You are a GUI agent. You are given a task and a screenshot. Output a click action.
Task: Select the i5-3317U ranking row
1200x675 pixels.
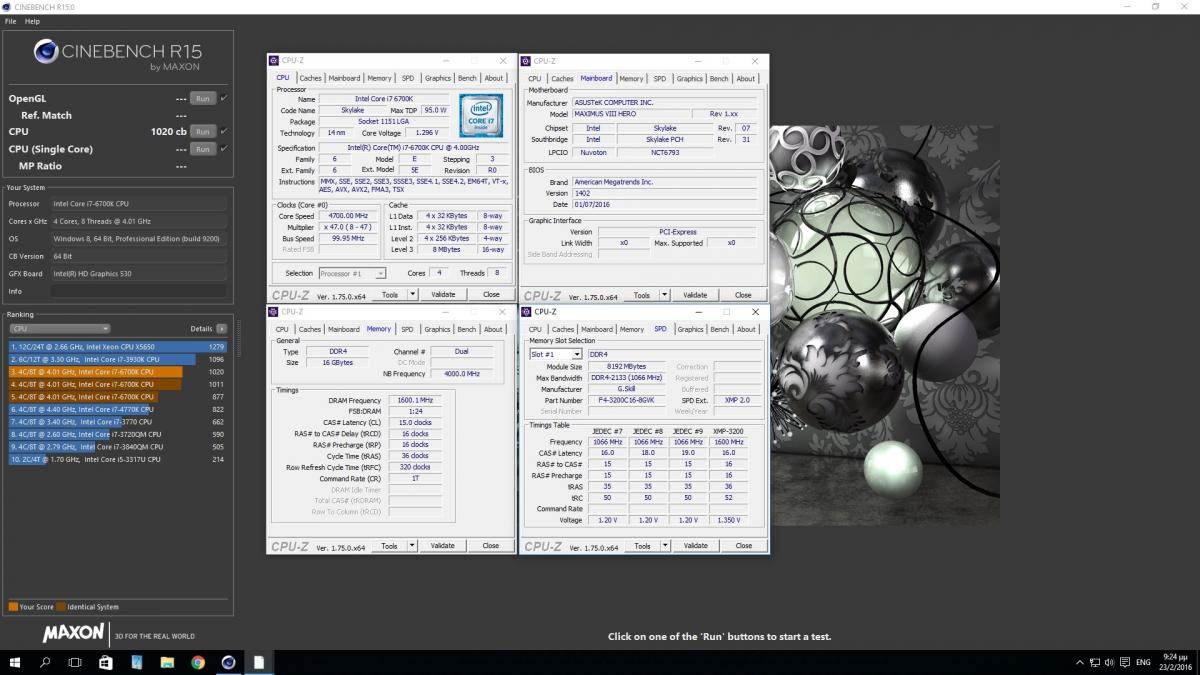(118, 459)
